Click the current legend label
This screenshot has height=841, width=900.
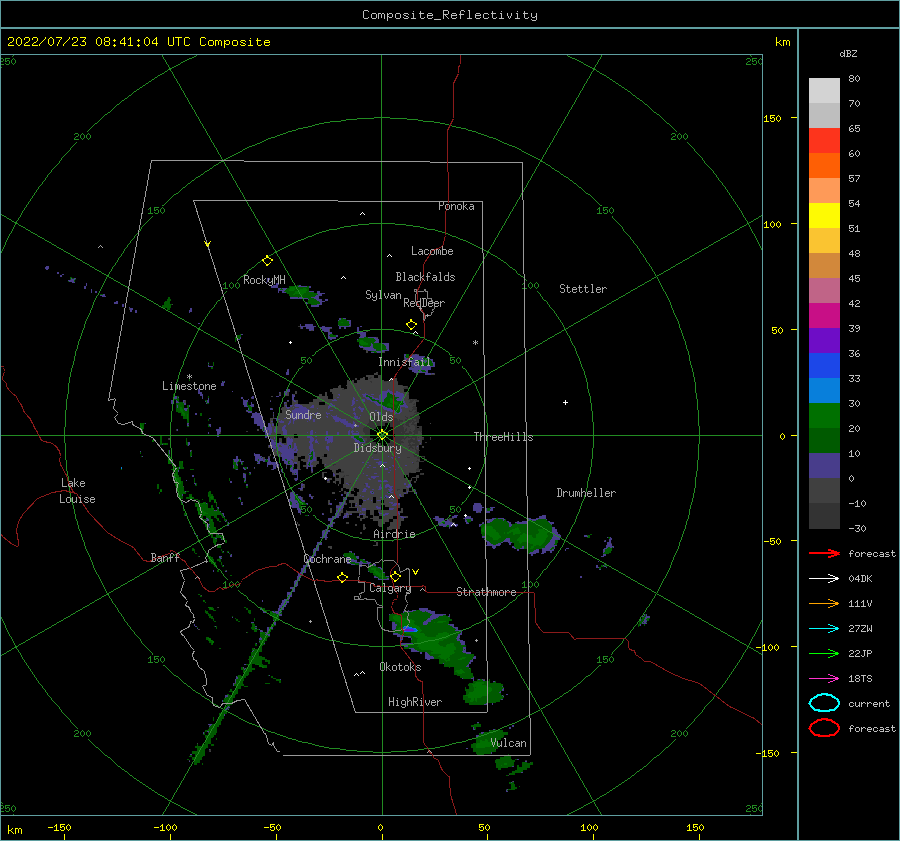coord(869,703)
